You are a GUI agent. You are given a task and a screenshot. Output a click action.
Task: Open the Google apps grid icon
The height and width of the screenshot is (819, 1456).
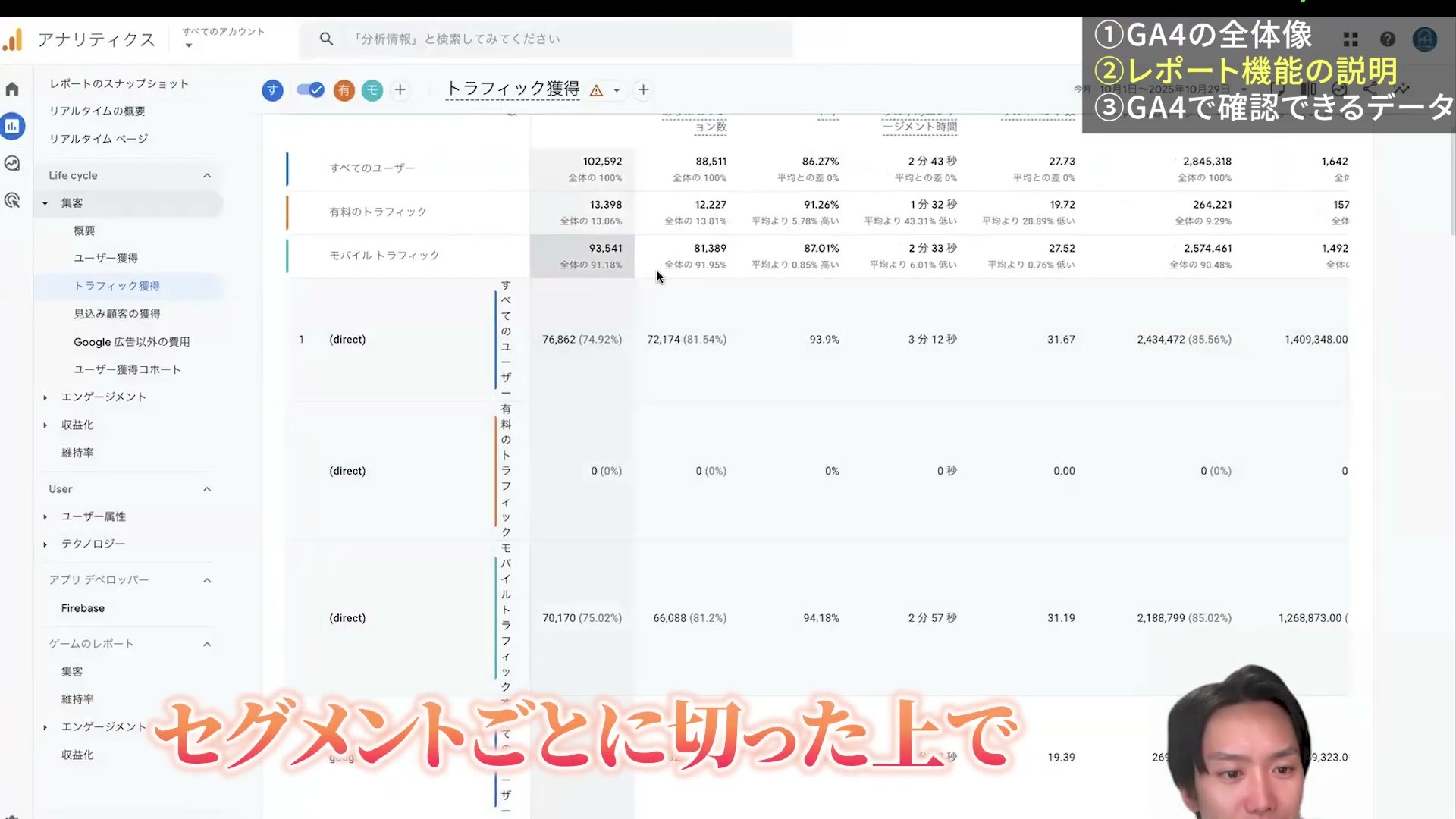click(x=1351, y=39)
